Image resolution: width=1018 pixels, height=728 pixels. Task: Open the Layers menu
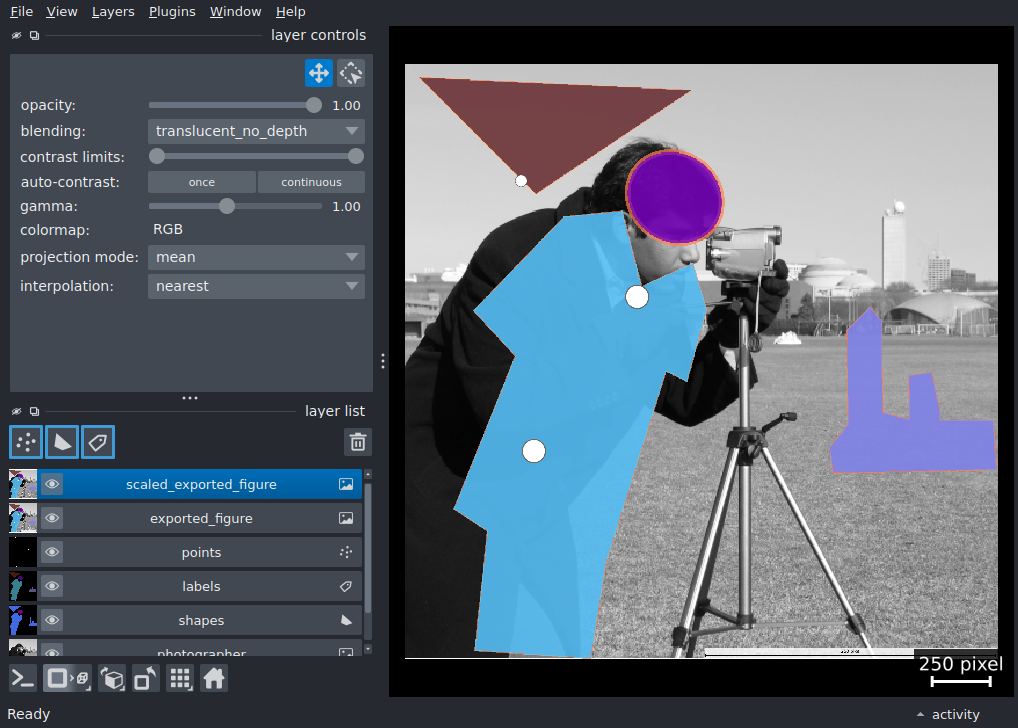click(113, 12)
